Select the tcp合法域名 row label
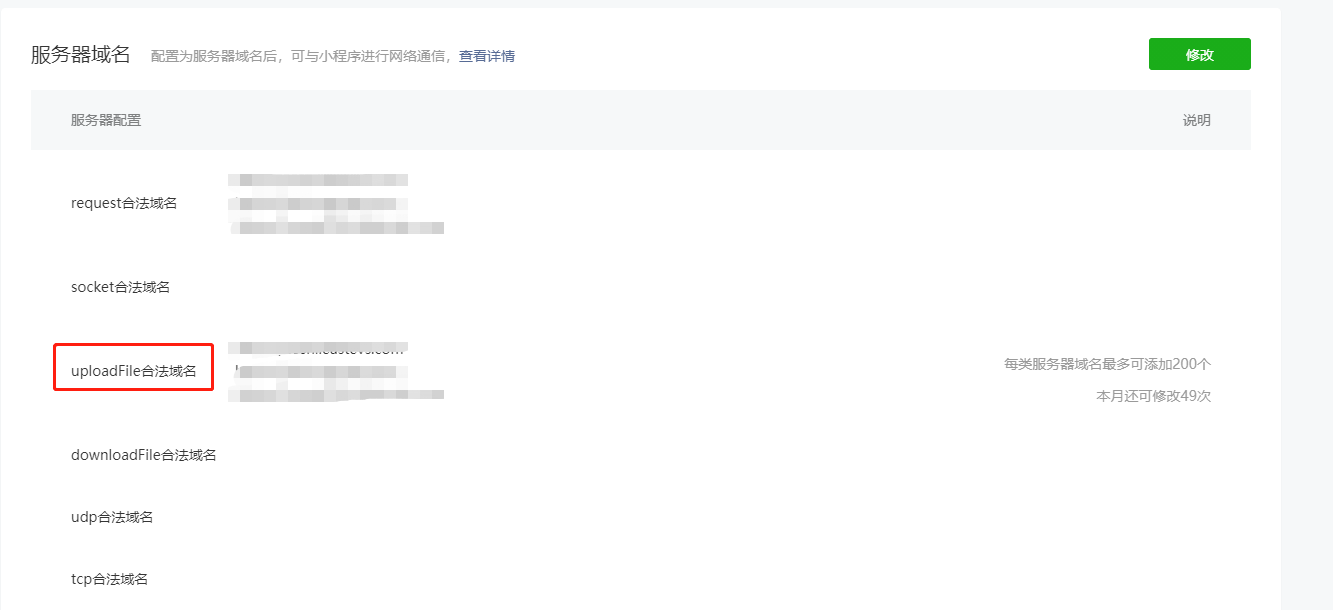 [110, 578]
